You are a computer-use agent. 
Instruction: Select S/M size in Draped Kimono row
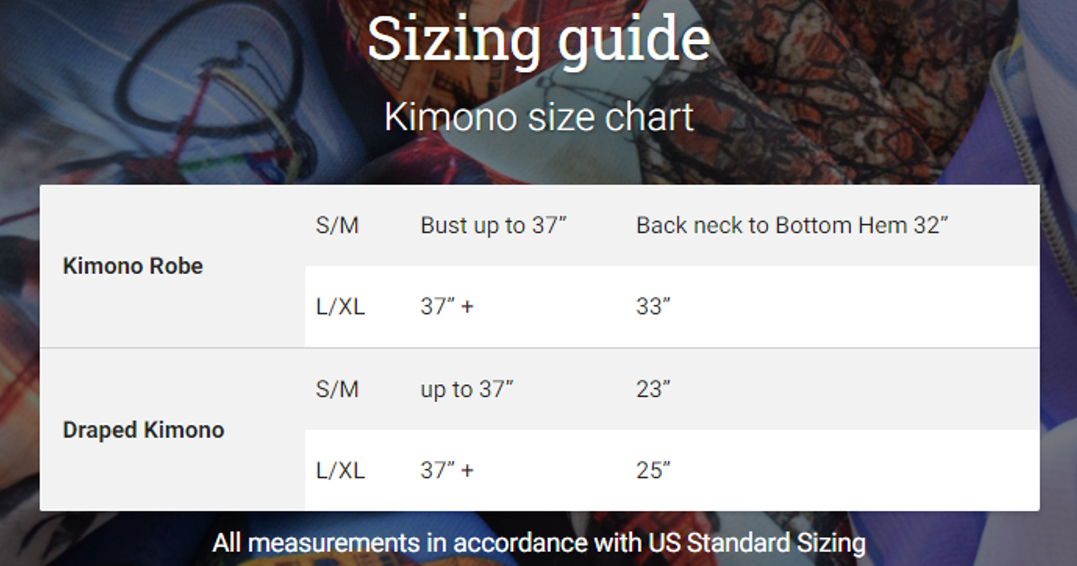pyautogui.click(x=337, y=389)
